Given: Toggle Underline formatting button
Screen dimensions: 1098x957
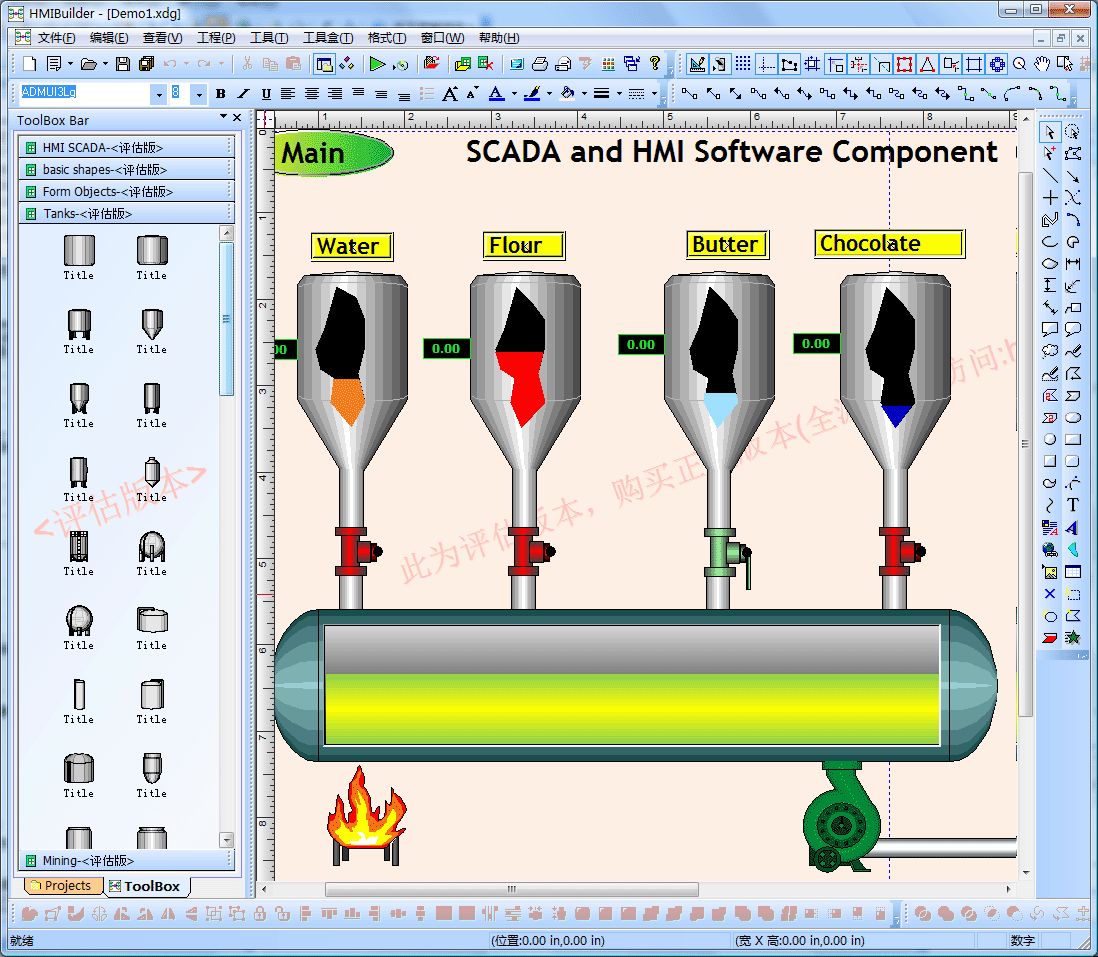Looking at the screenshot, I should [x=266, y=94].
